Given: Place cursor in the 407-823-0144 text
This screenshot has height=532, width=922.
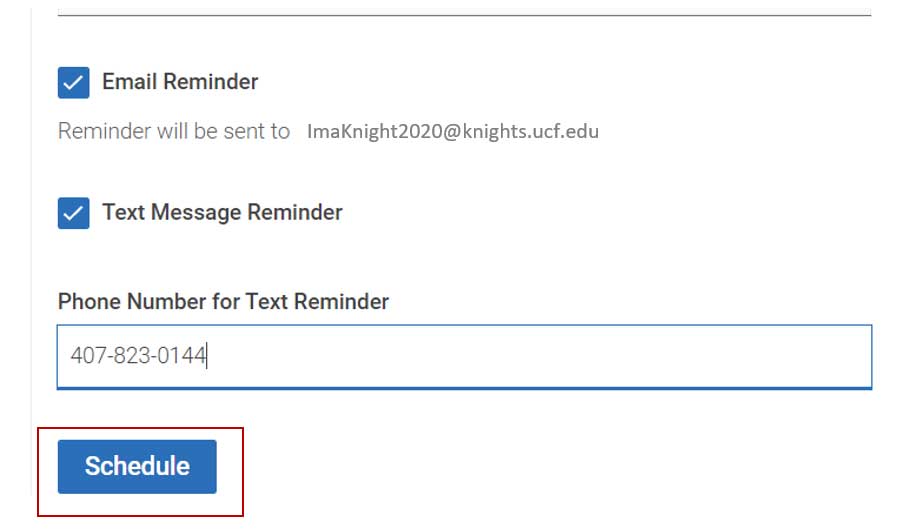Looking at the screenshot, I should click(138, 356).
